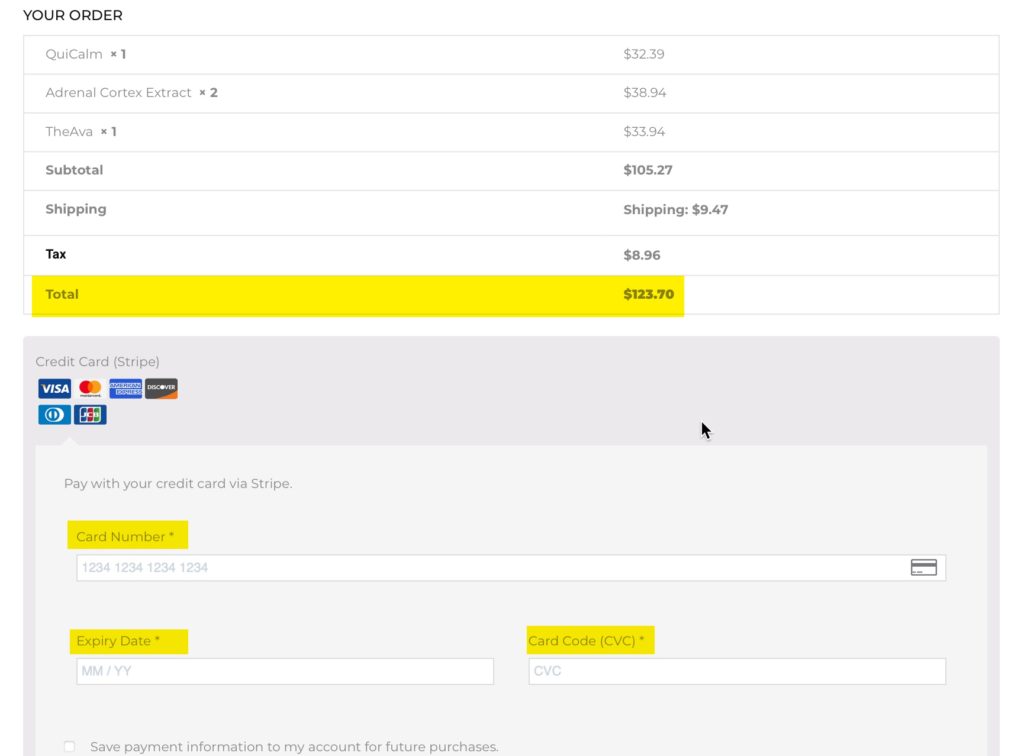The width and height of the screenshot is (1024, 756).
Task: Click the Adrenal Cortex Extract line item
Action: pyautogui.click(x=511, y=93)
